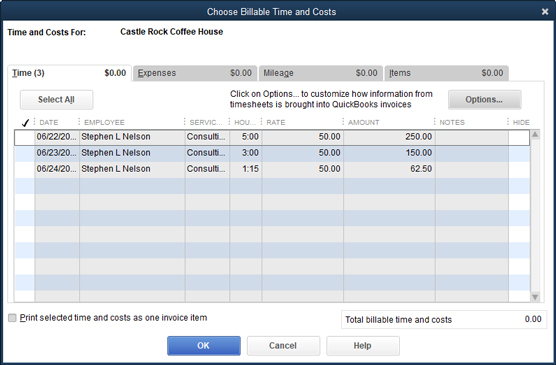Image resolution: width=556 pixels, height=365 pixels.
Task: Click the Consulti... cell in the 62.50 row
Action: 207,169
